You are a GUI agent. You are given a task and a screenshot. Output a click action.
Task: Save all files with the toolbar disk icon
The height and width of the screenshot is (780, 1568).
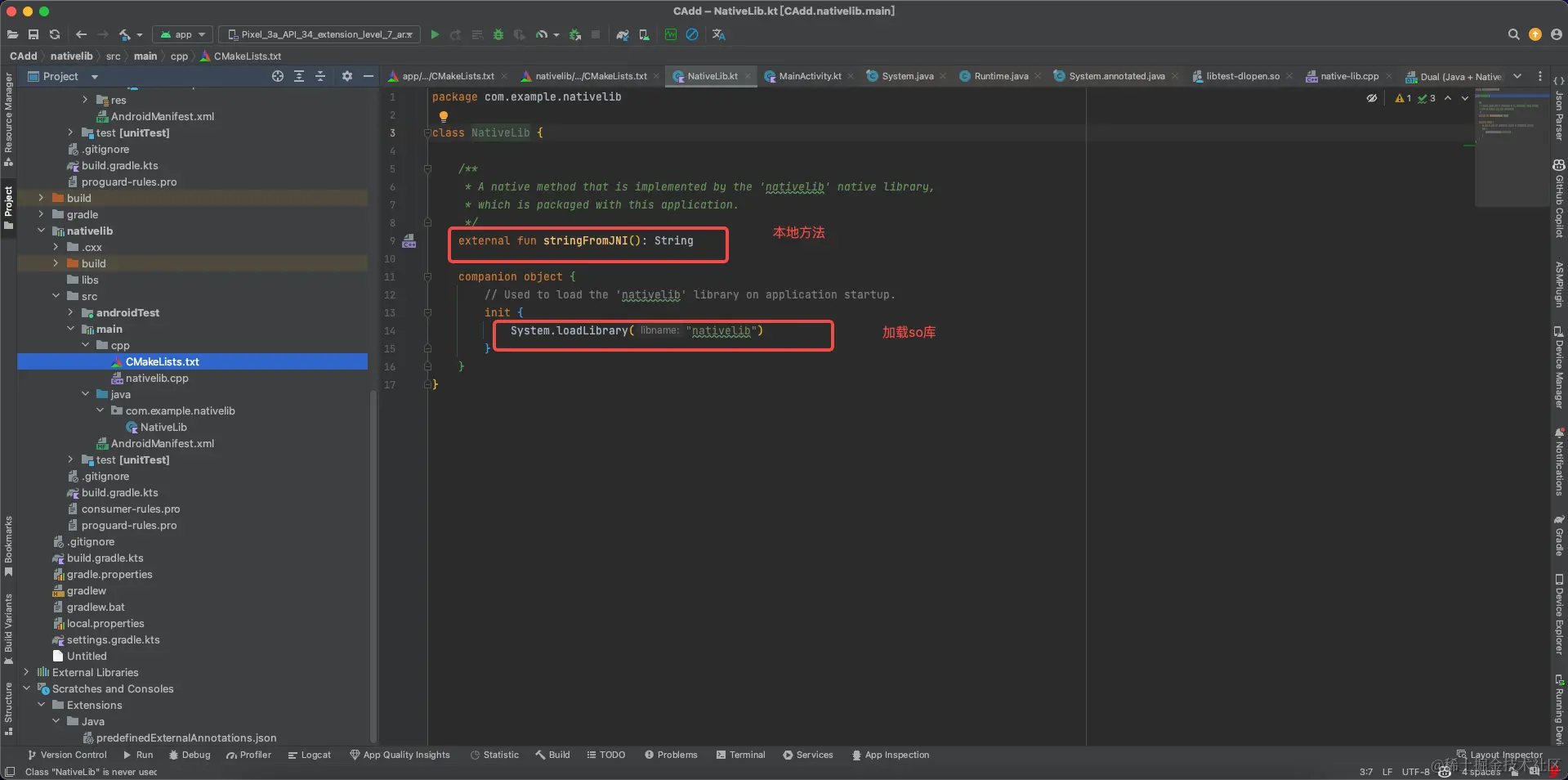34,34
